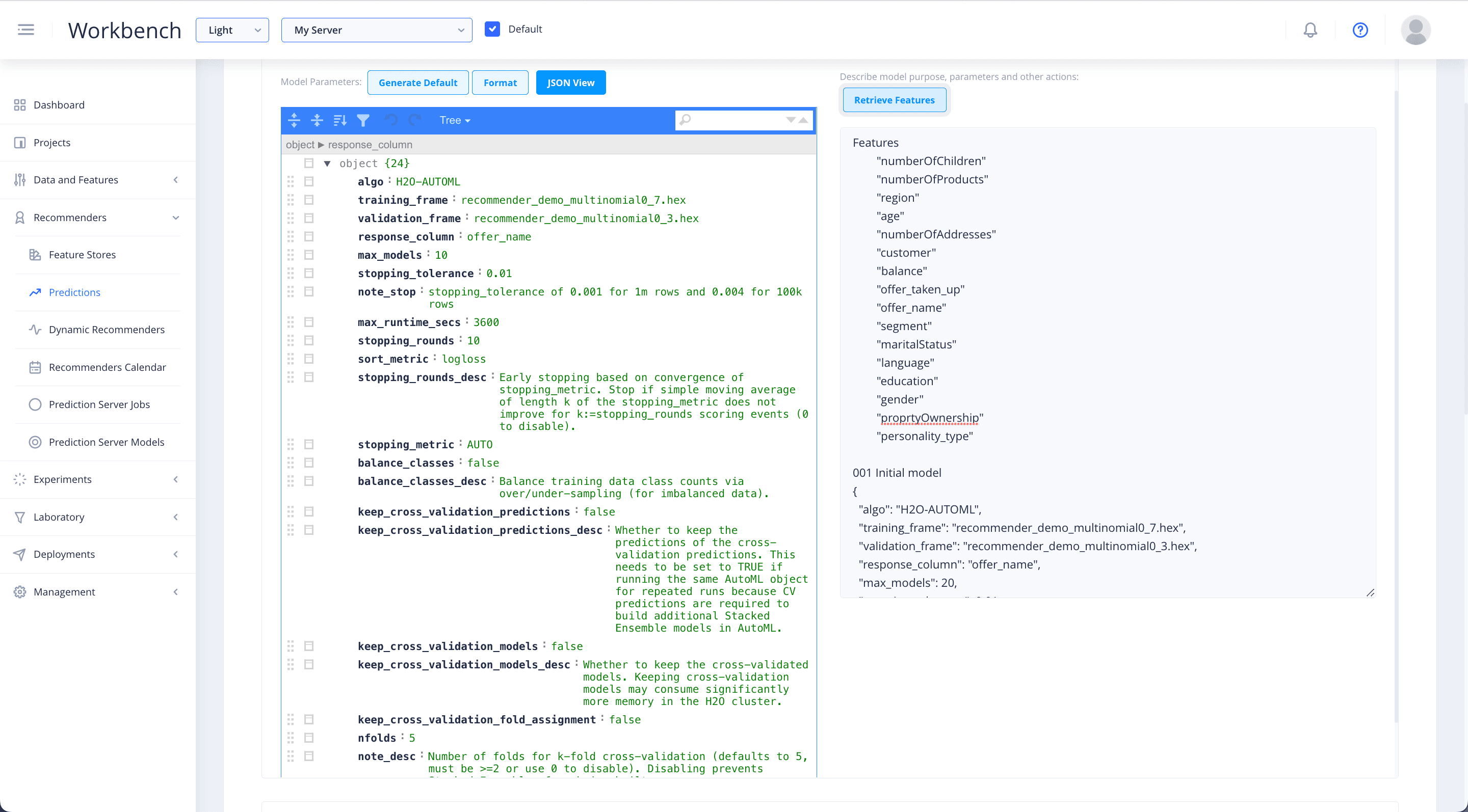The width and height of the screenshot is (1468, 812).
Task: Open the Light theme dropdown
Action: pyautogui.click(x=232, y=30)
